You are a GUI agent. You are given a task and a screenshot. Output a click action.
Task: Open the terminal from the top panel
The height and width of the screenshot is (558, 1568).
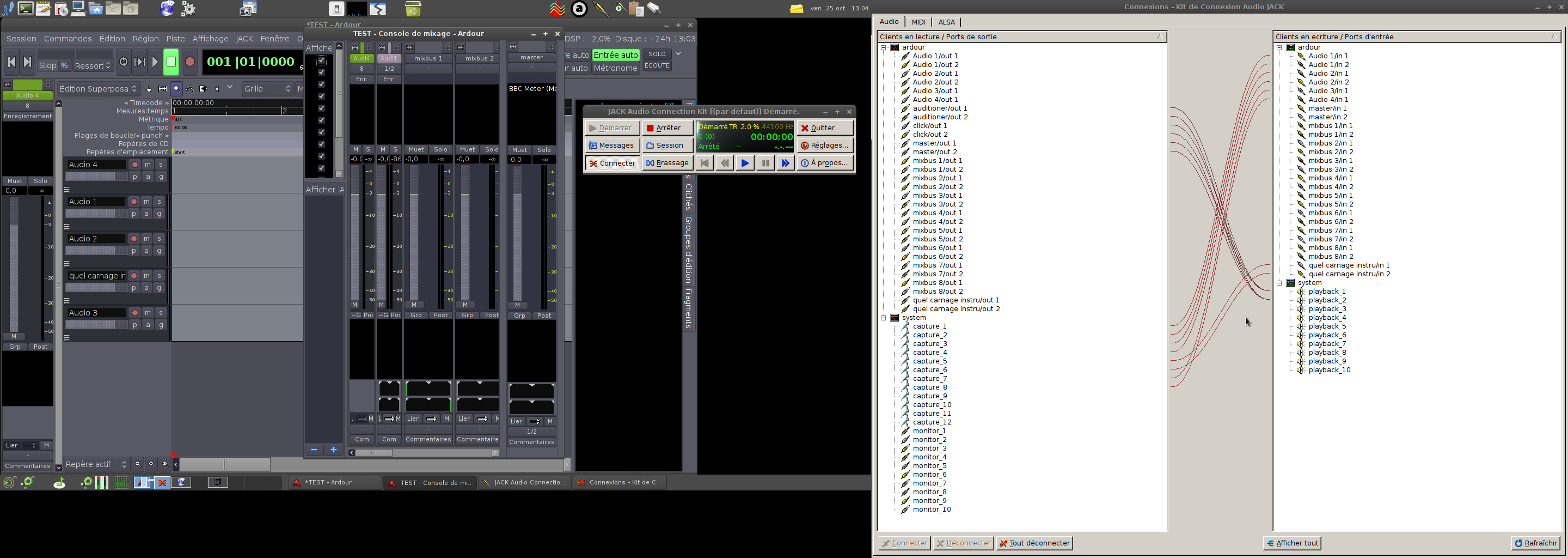(26, 9)
